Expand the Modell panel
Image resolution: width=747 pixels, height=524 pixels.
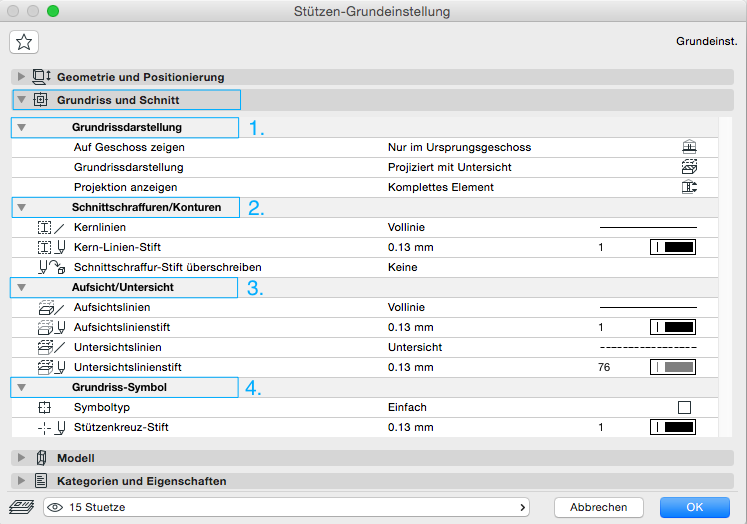(21, 458)
